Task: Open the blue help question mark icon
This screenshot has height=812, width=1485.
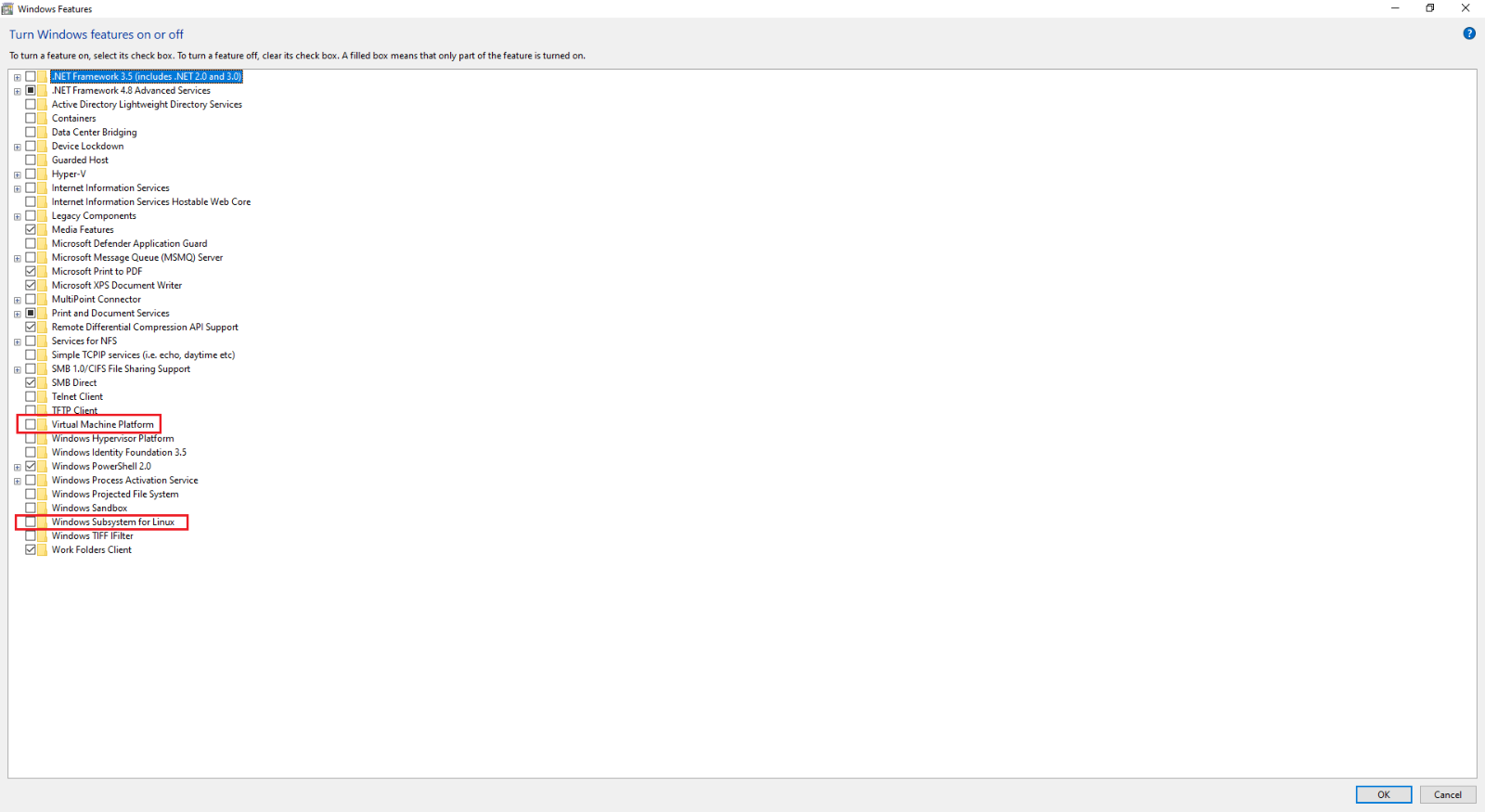Action: 1469,33
